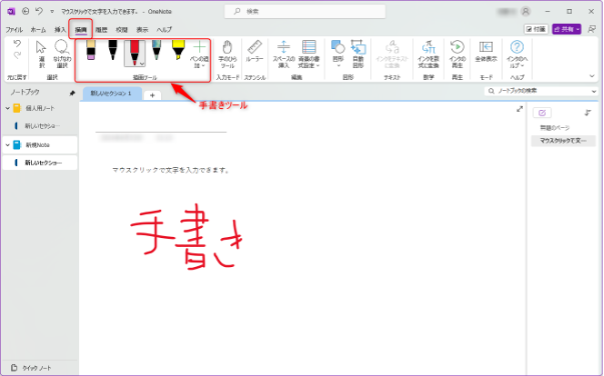The width and height of the screenshot is (604, 376).
Task: Open Ink Help (インクのヘルプ) dropdown
Action: [517, 54]
